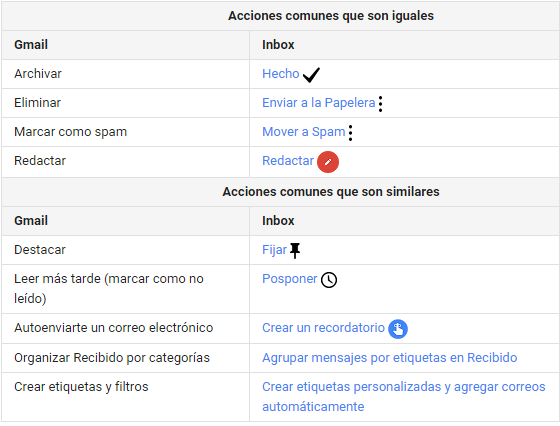This screenshot has width=560, height=426.
Task: Open the Enviar a la Papelera link
Action: (x=319, y=103)
